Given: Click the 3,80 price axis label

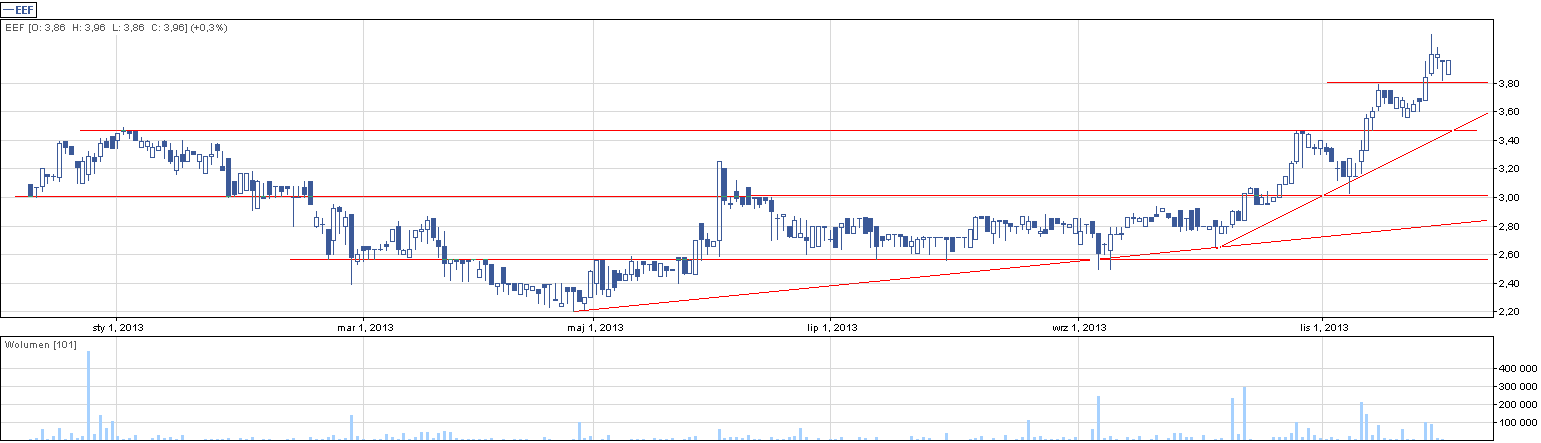Looking at the screenshot, I should pyautogui.click(x=1507, y=83).
